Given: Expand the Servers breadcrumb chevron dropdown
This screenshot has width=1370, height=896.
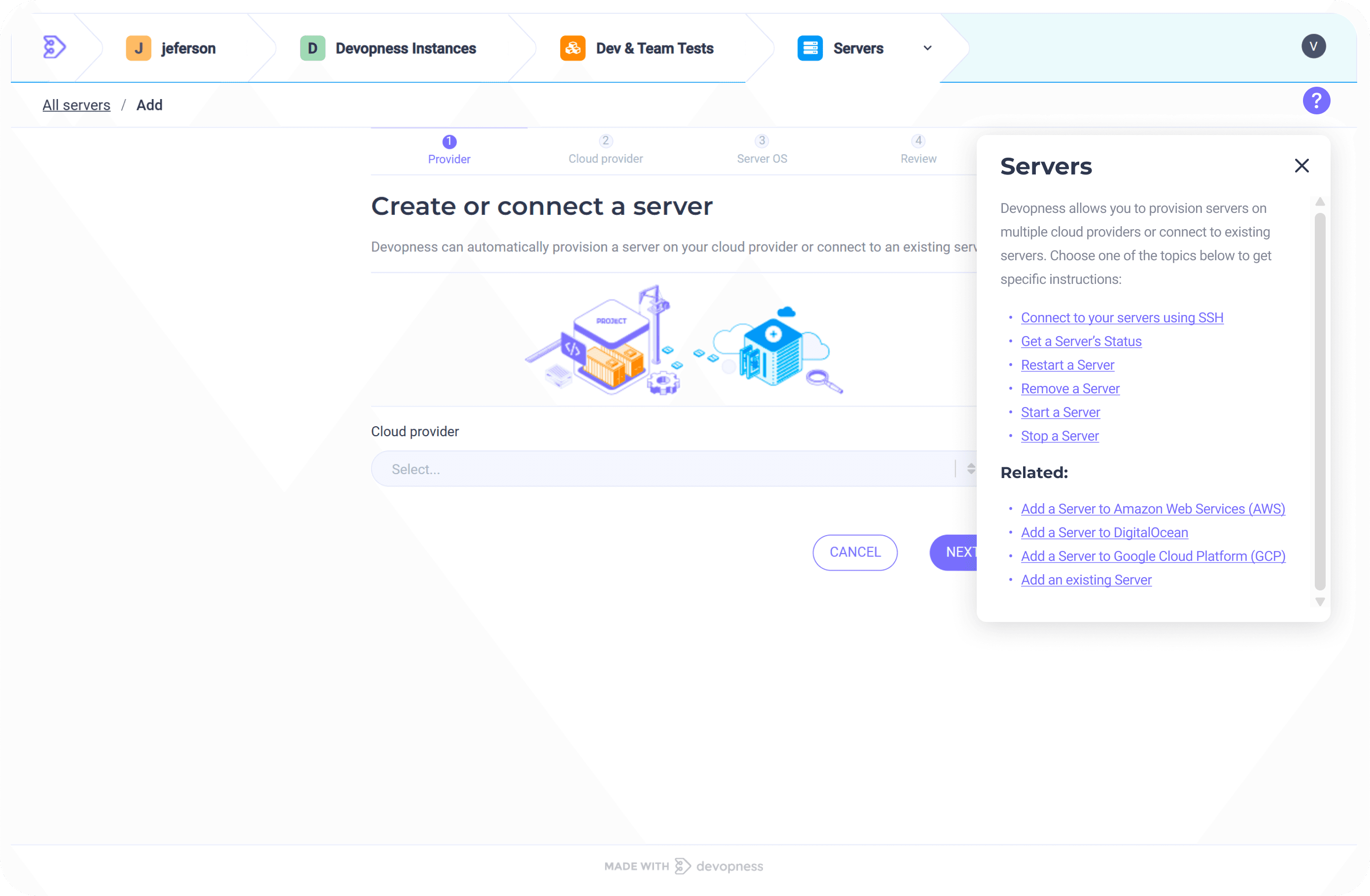Looking at the screenshot, I should point(927,48).
